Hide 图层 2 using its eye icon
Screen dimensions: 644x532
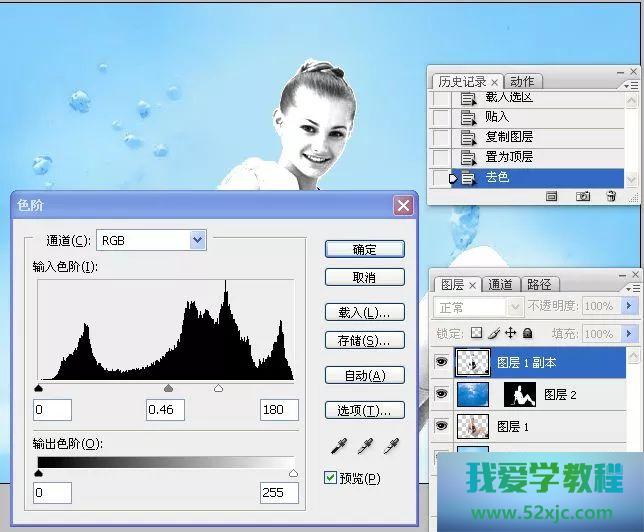(x=441, y=394)
